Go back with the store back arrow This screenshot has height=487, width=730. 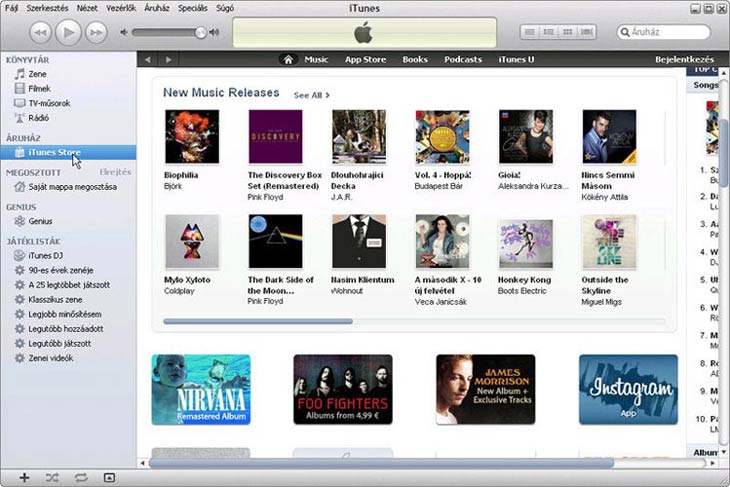tap(148, 60)
